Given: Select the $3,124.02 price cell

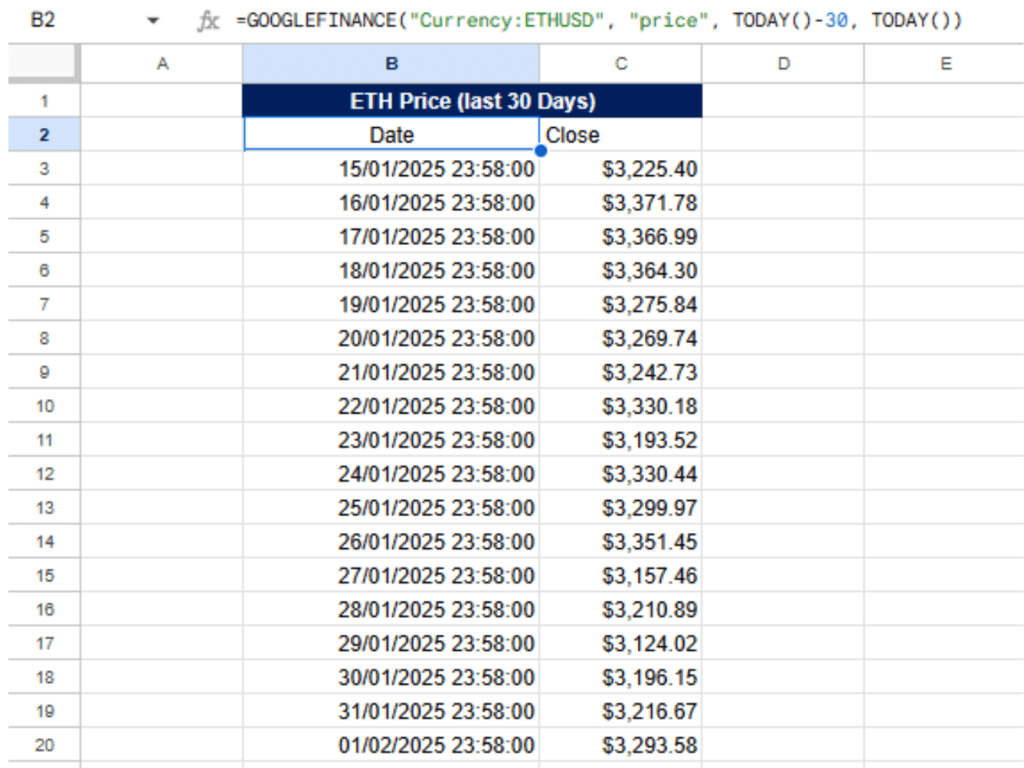Looking at the screenshot, I should 621,643.
